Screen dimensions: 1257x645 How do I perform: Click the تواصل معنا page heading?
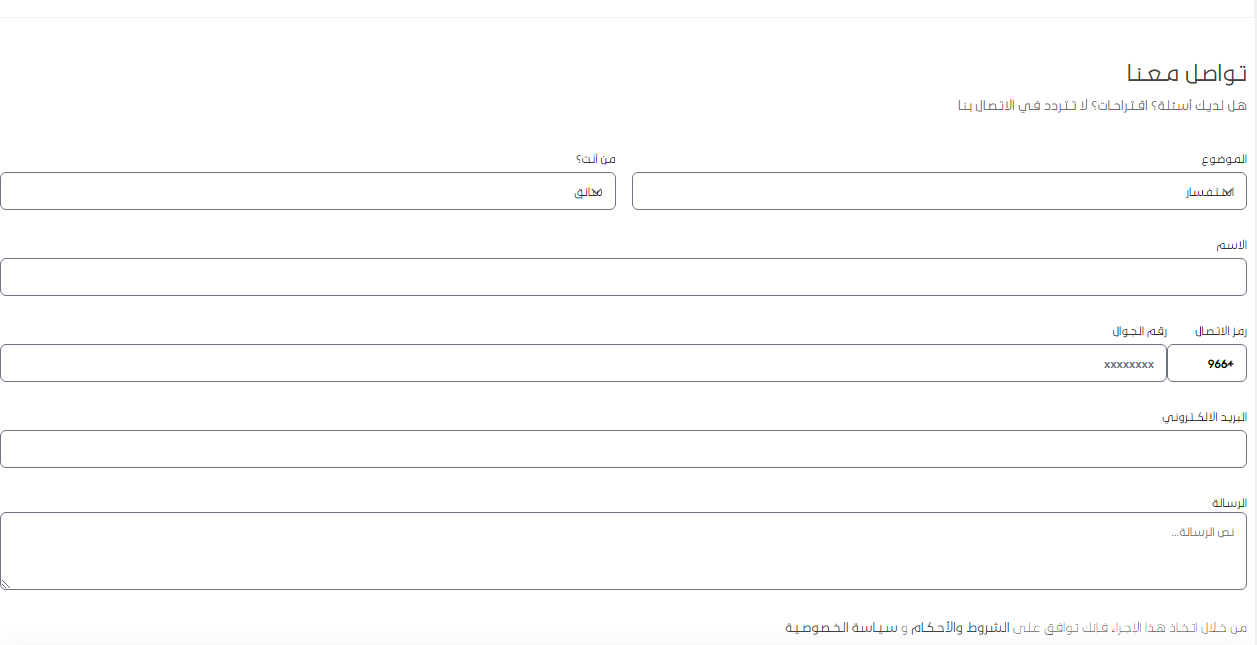pyautogui.click(x=1186, y=74)
